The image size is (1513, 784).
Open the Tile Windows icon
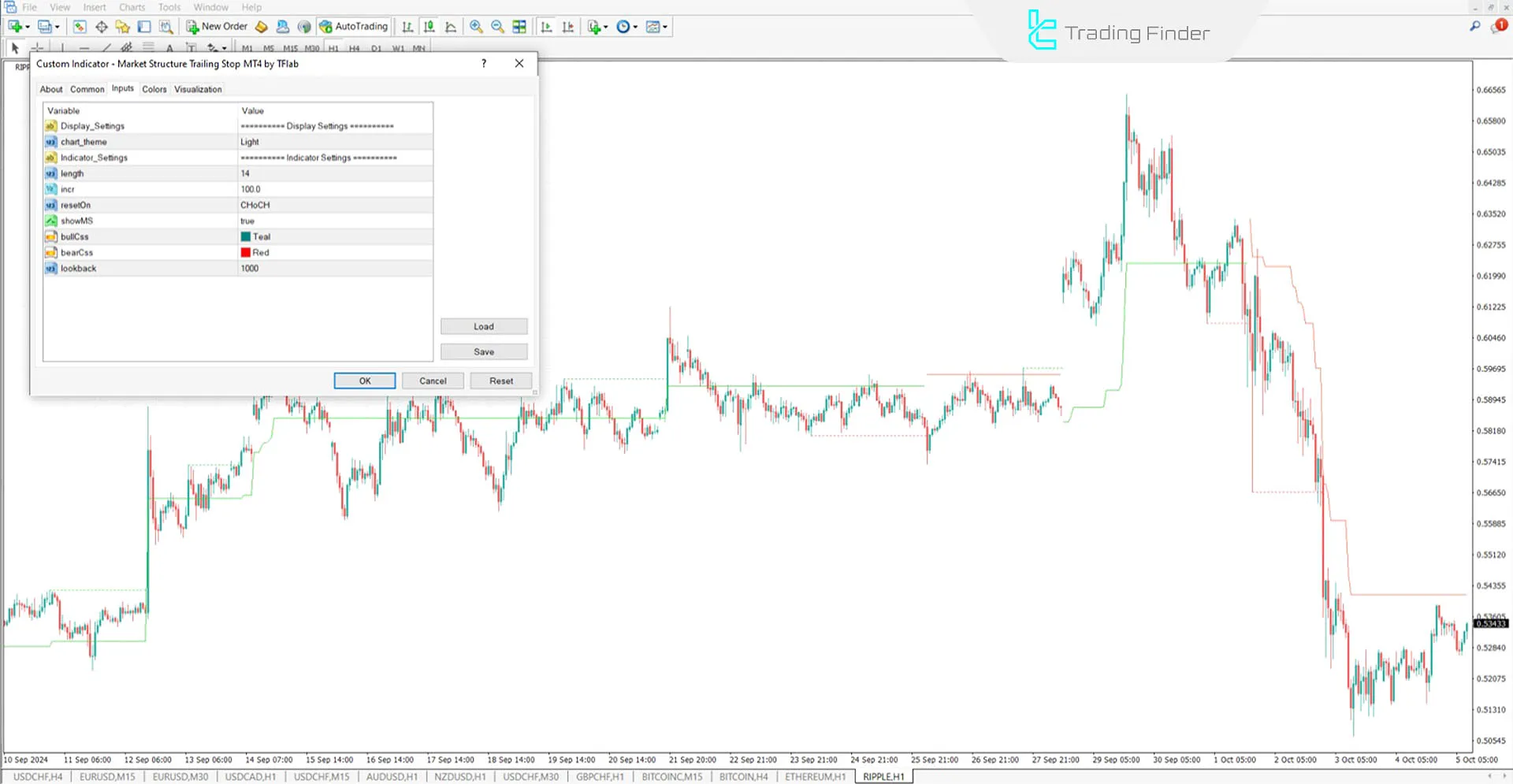click(x=519, y=26)
